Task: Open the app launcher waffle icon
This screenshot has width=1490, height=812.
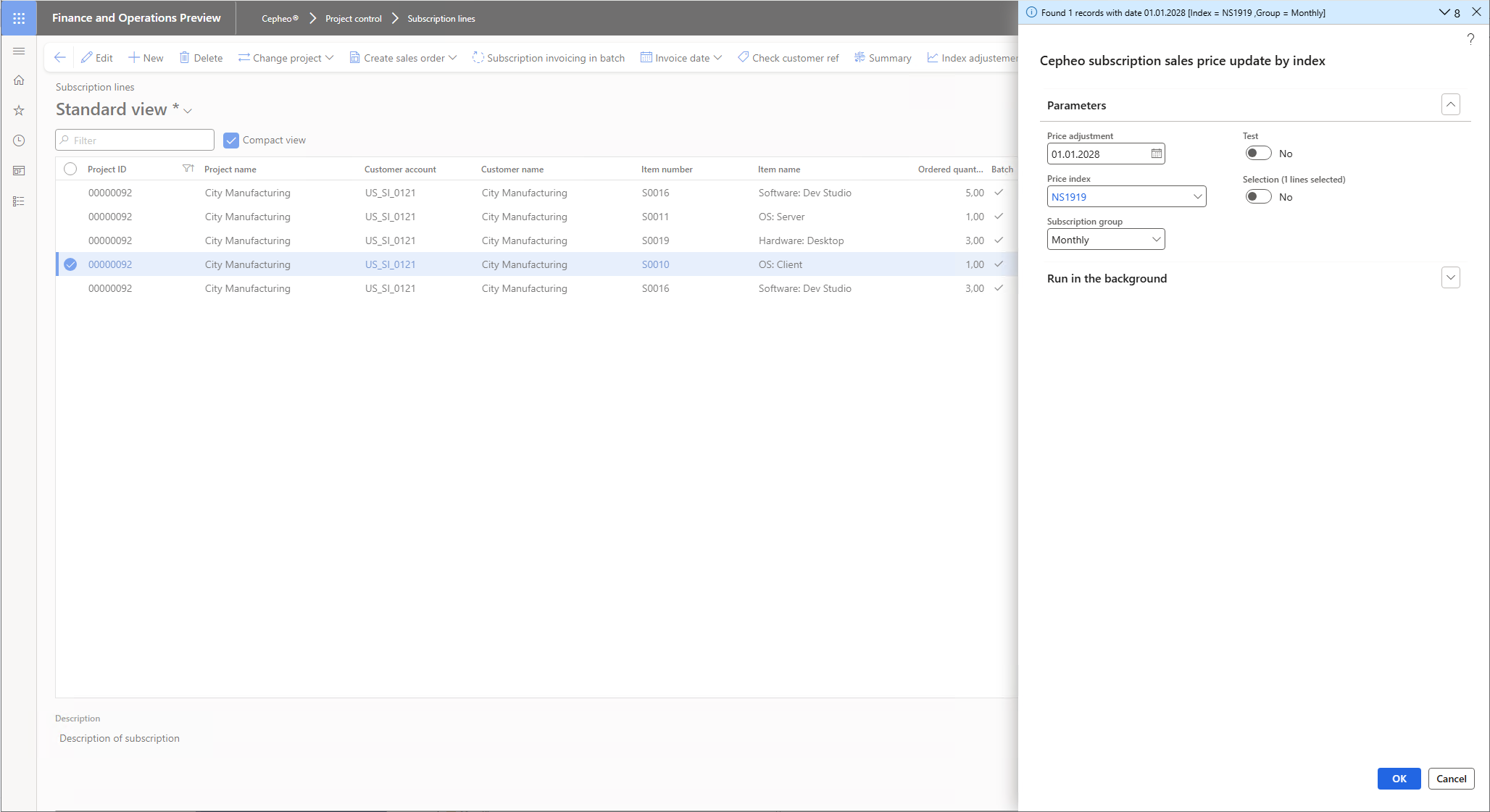Action: (x=19, y=18)
